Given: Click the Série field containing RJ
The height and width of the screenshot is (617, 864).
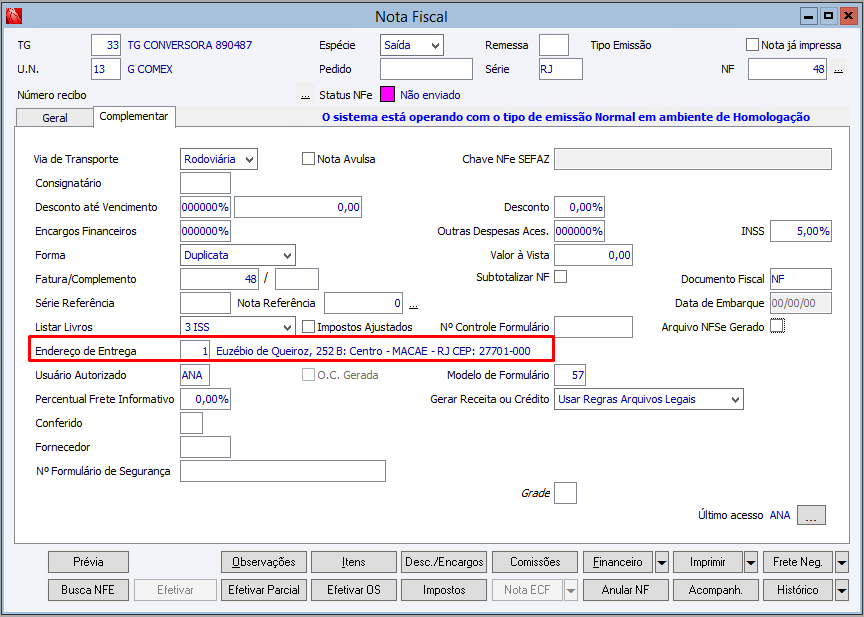Looking at the screenshot, I should click(560, 69).
